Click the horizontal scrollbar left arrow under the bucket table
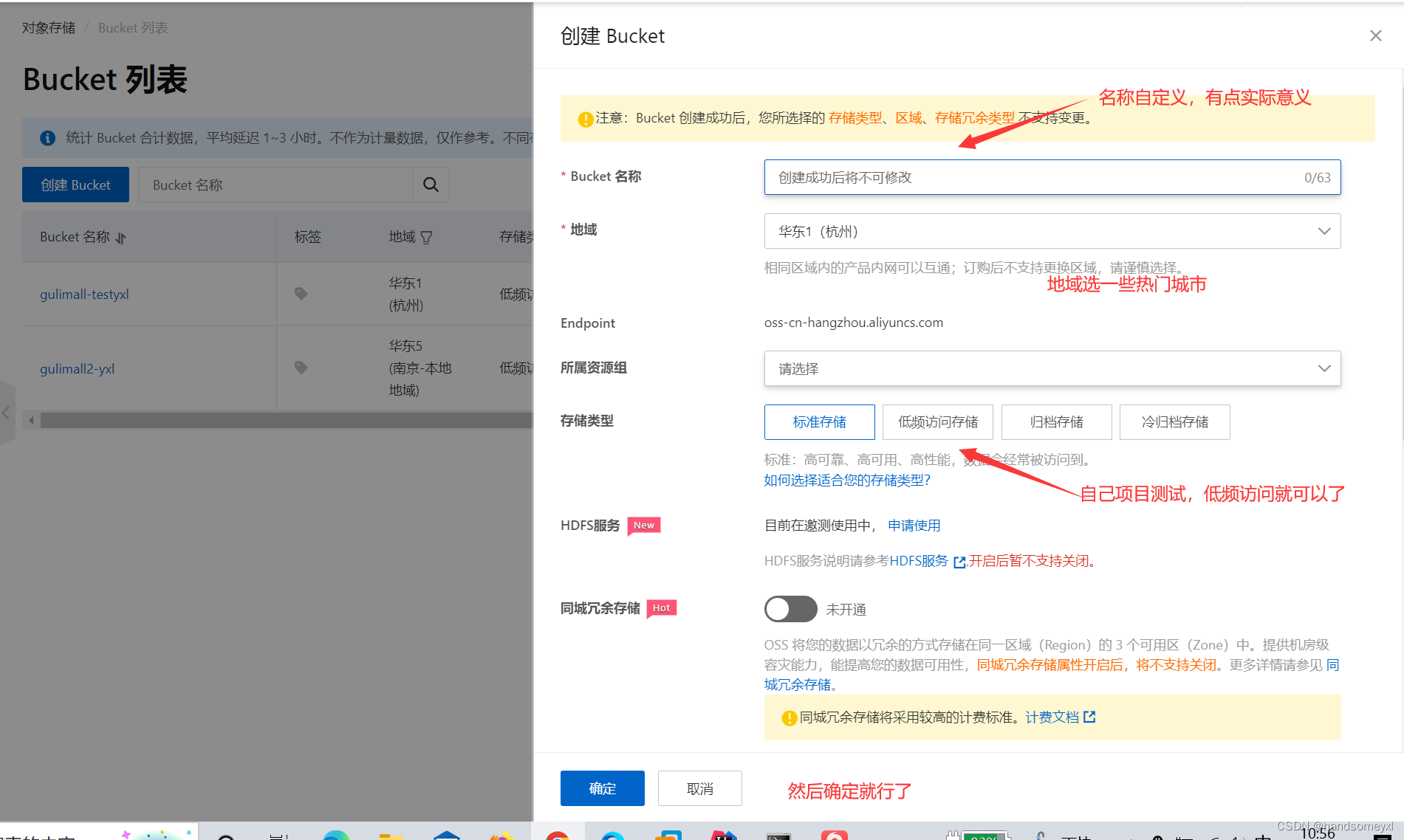This screenshot has width=1404, height=840. click(x=31, y=421)
